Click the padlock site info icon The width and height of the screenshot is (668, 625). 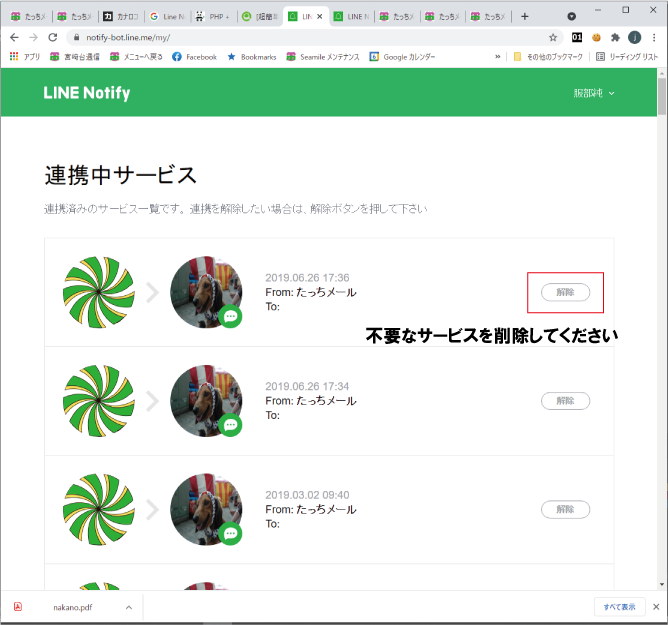(76, 37)
